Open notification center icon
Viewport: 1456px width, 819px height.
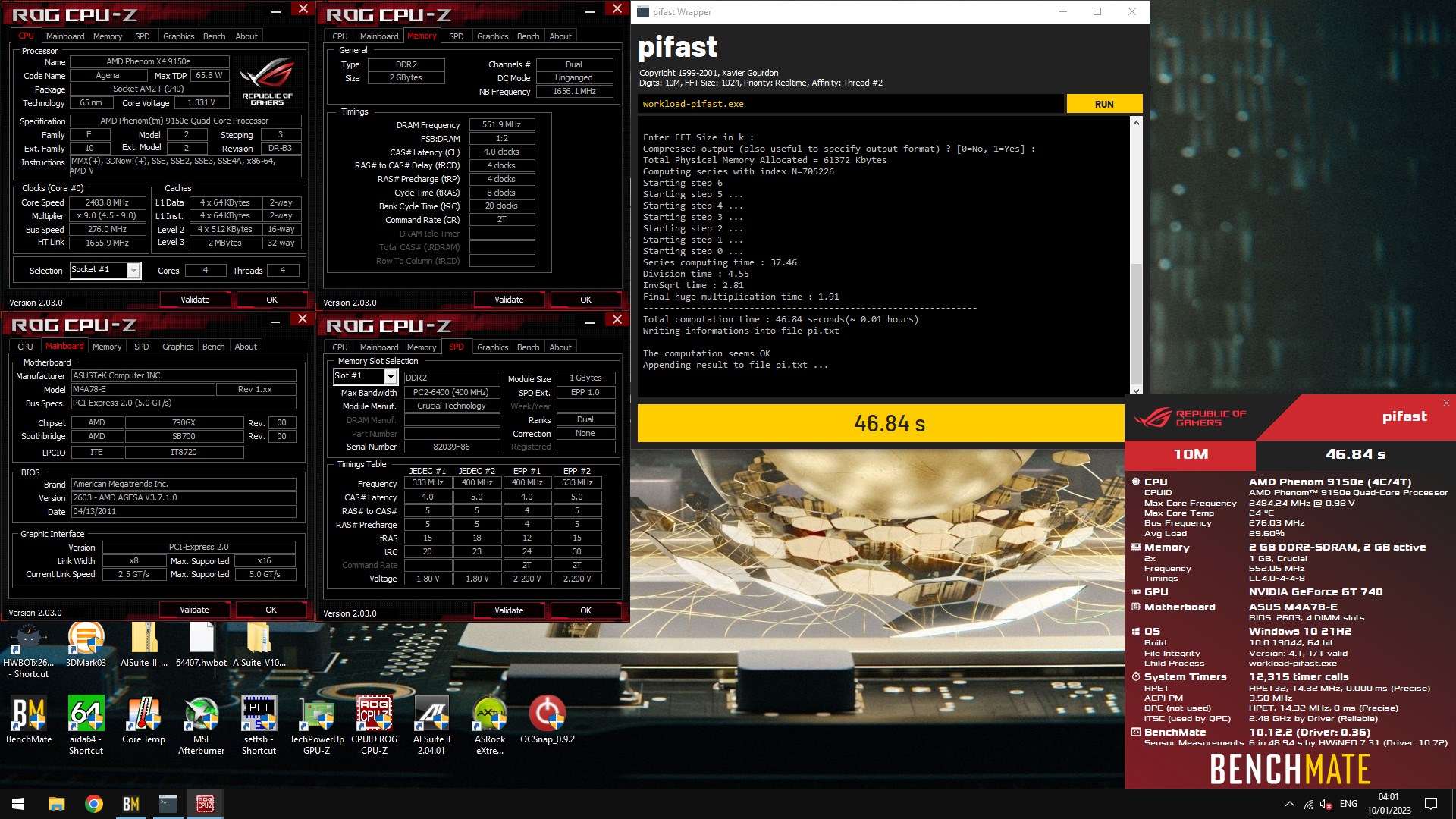pyautogui.click(x=1431, y=804)
